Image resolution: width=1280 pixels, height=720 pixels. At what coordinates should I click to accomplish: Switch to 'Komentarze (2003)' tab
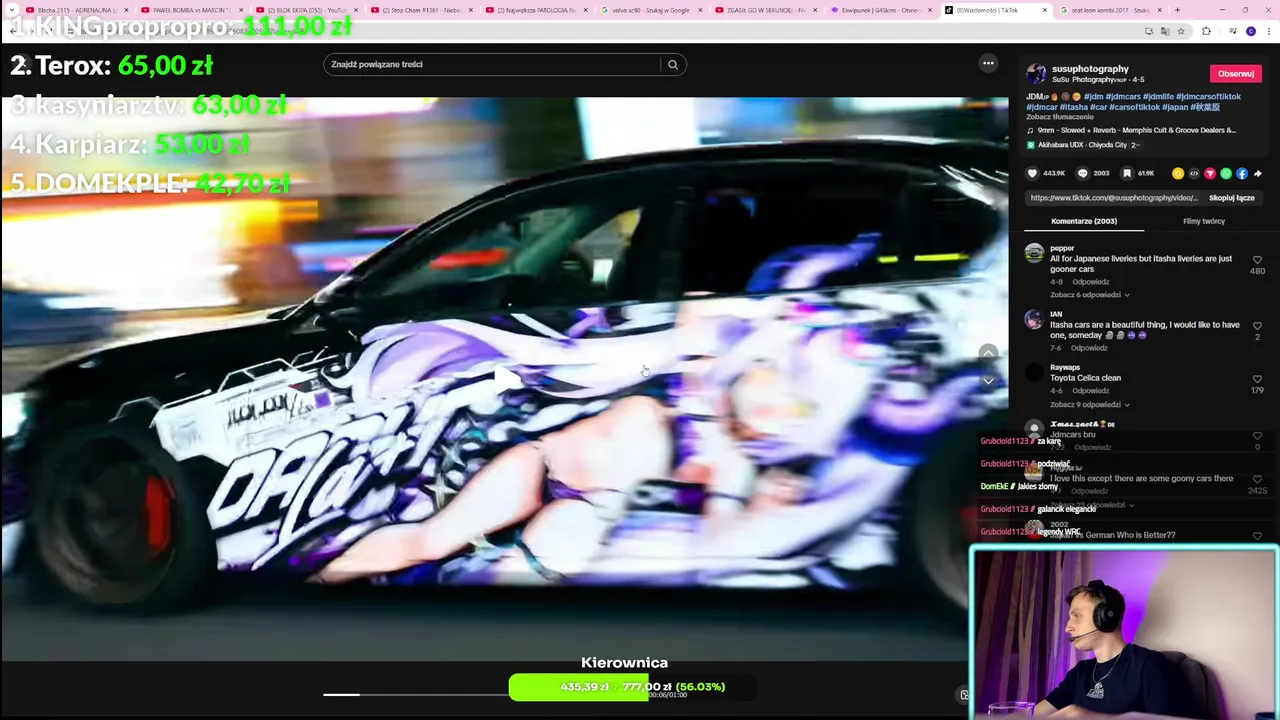tap(1084, 221)
